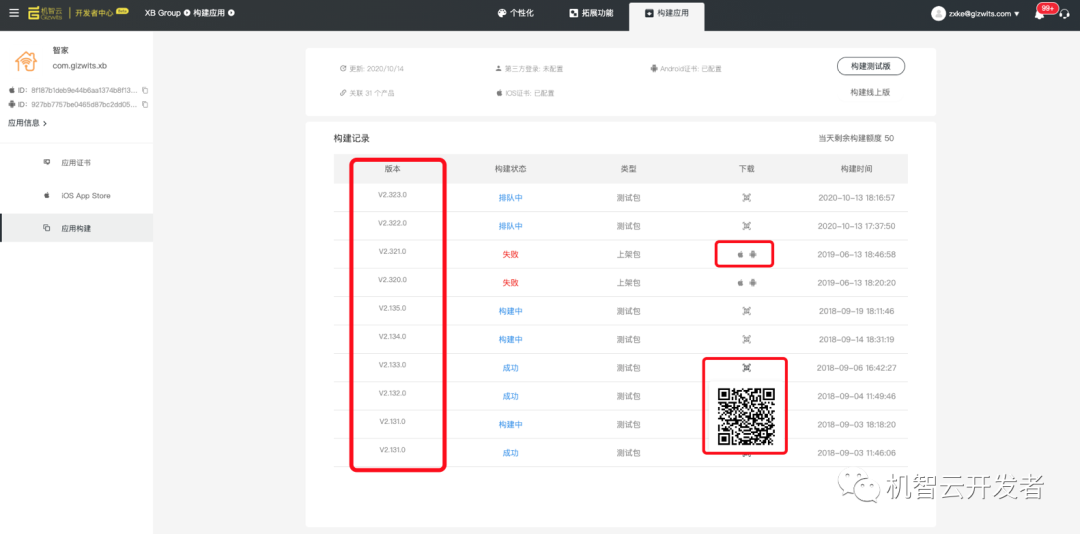
Task: Click 上架包 type in V2.321.0 row
Action: pos(628,254)
